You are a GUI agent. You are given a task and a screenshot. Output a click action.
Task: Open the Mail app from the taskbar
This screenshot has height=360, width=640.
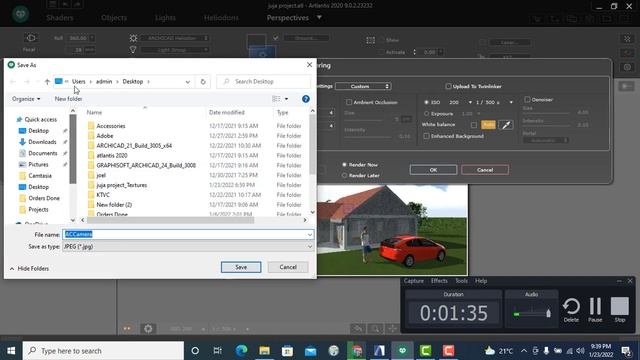pyautogui.click(x=311, y=351)
